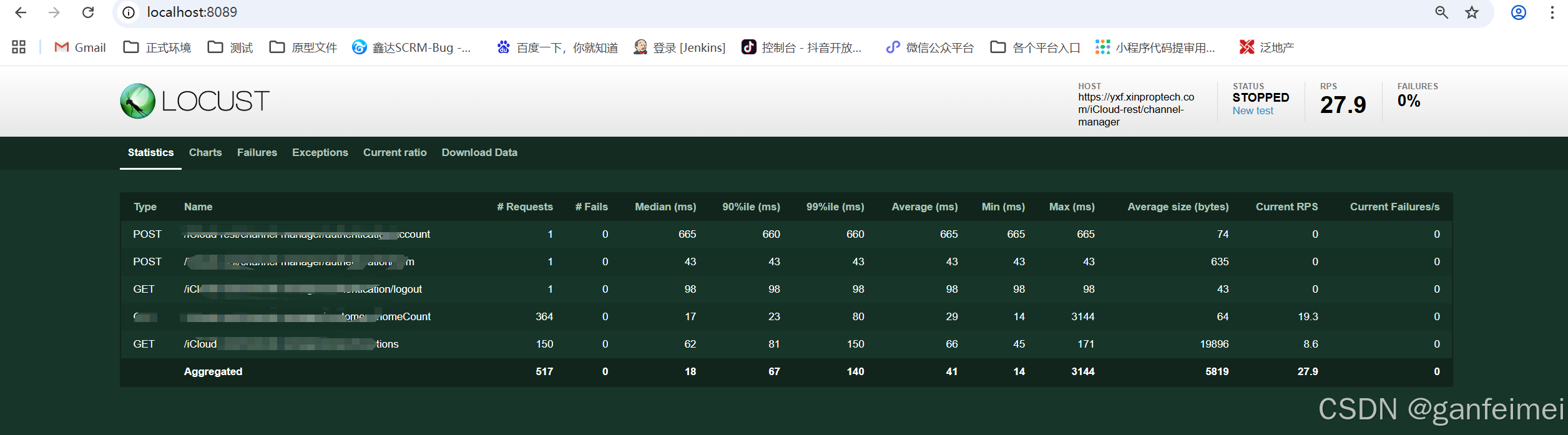Screen dimensions: 1568x435
Task: Open the 登录 [Jenkins] bookmark
Action: pyautogui.click(x=679, y=47)
